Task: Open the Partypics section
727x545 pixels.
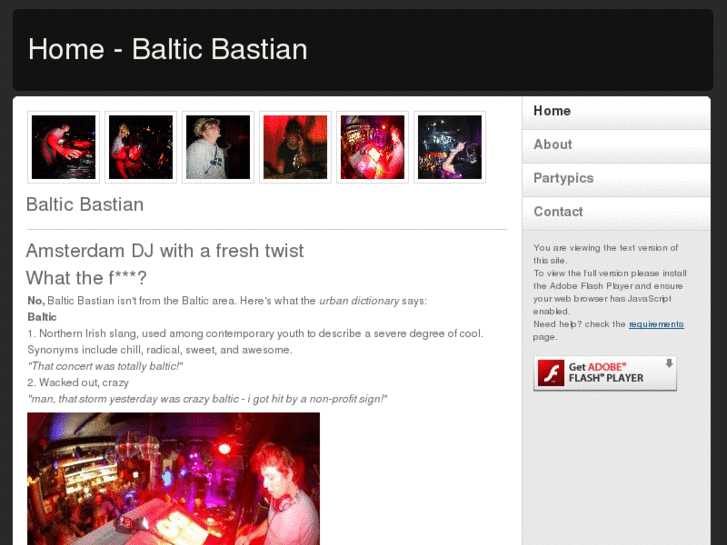Action: pyautogui.click(x=616, y=179)
